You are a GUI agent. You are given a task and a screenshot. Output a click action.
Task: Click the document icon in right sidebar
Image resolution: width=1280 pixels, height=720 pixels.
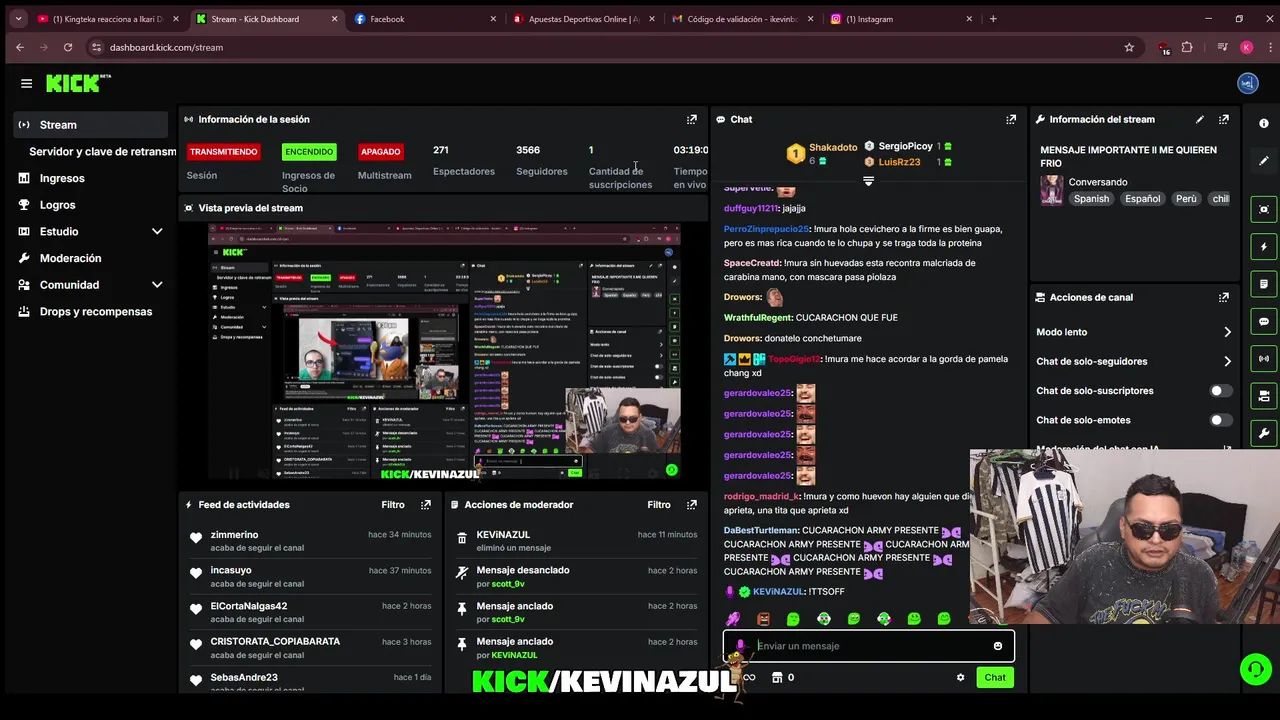pos(1264,284)
